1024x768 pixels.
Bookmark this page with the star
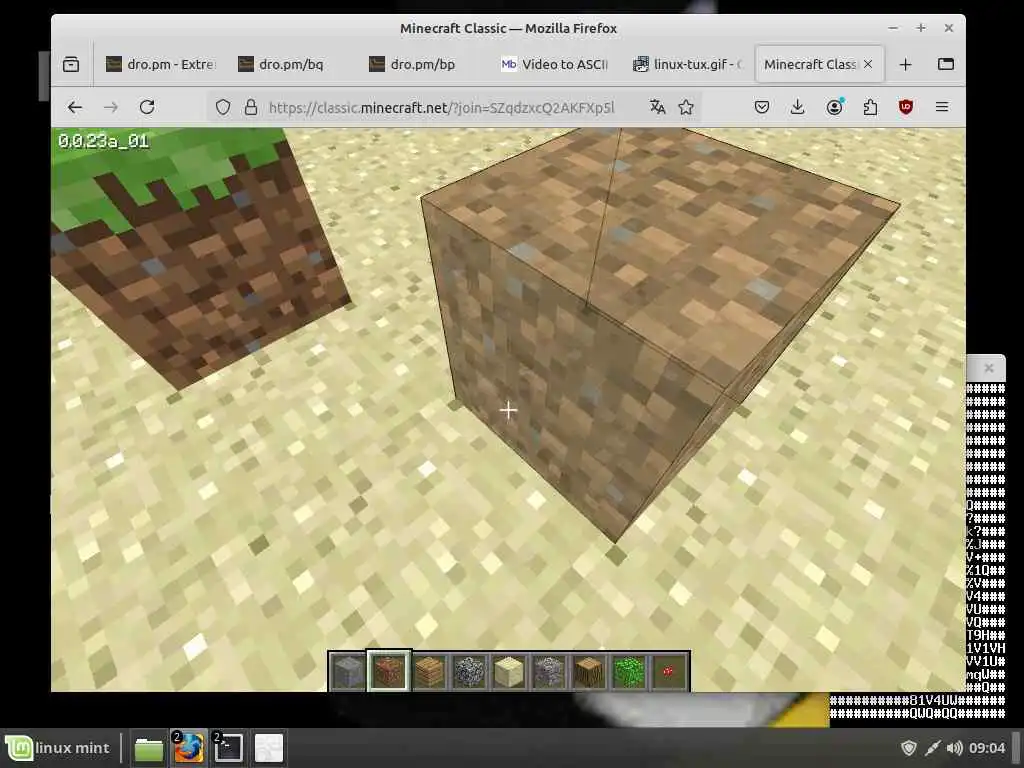[x=686, y=107]
